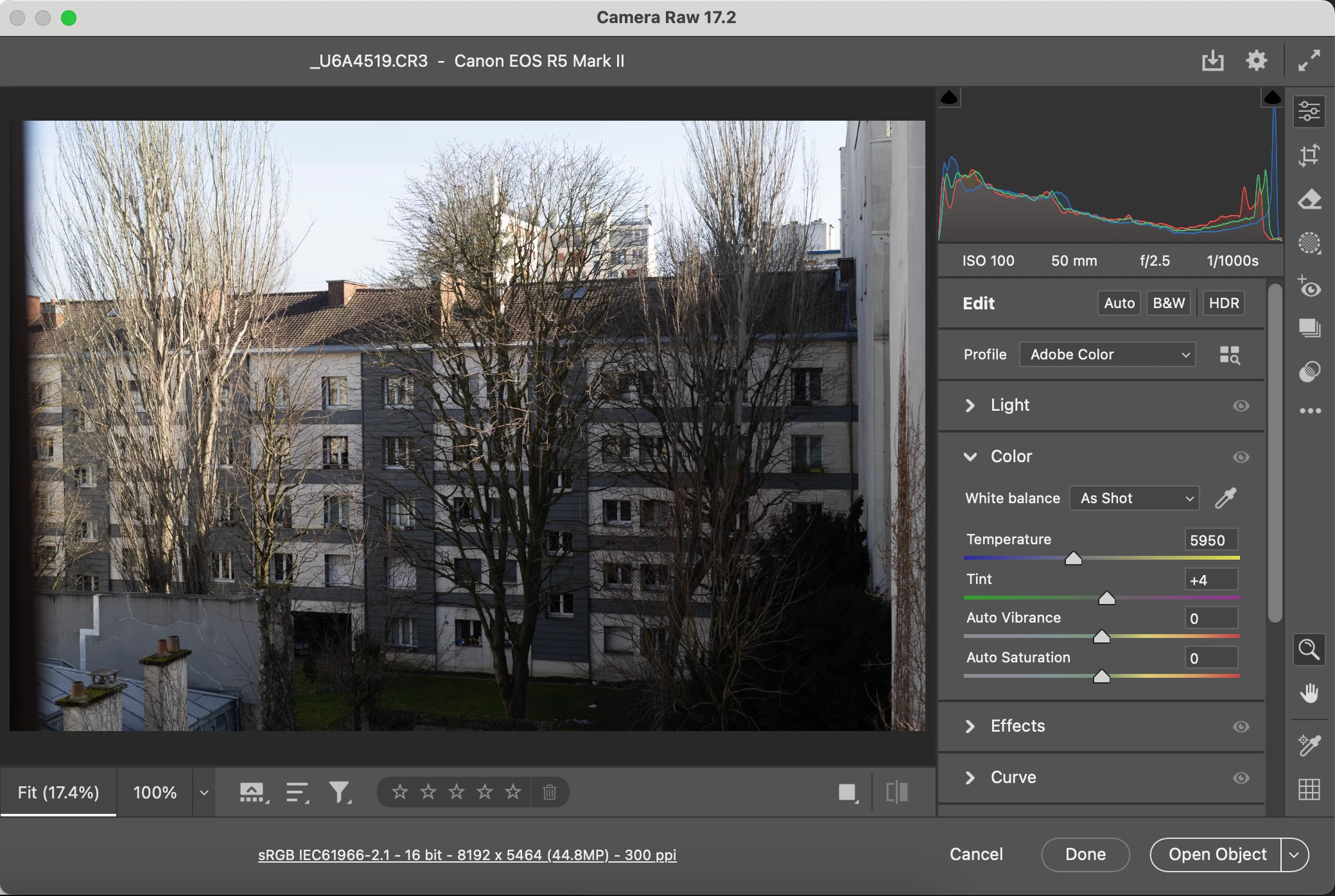
Task: Open sRGB workflow options link
Action: [467, 855]
